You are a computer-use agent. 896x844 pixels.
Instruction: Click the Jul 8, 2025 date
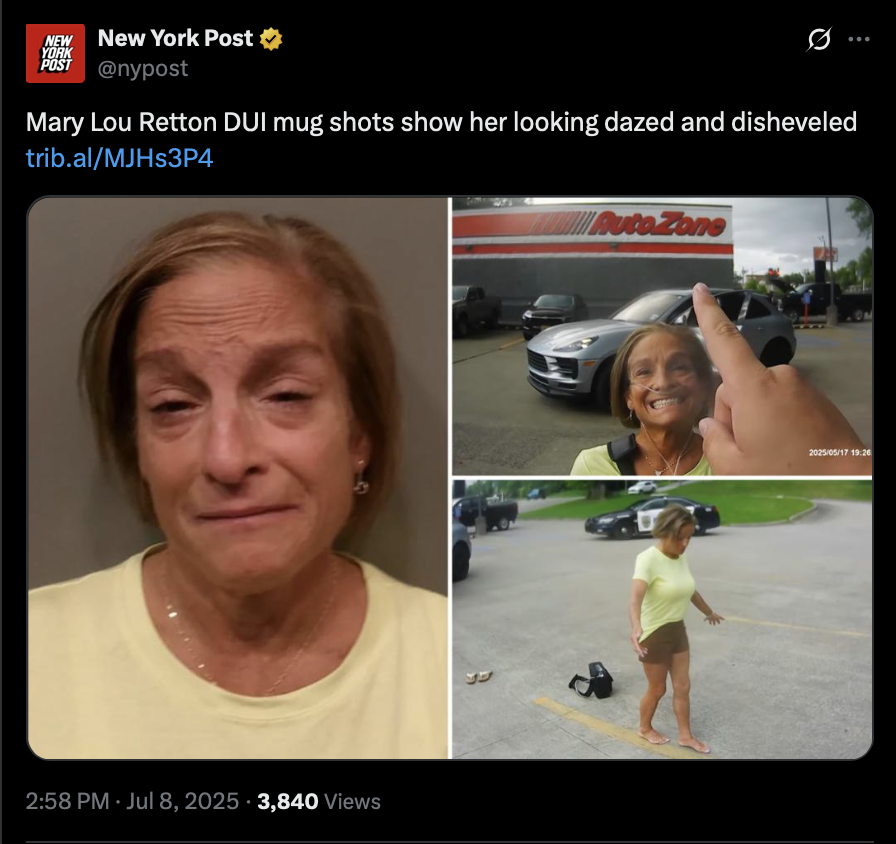[182, 801]
